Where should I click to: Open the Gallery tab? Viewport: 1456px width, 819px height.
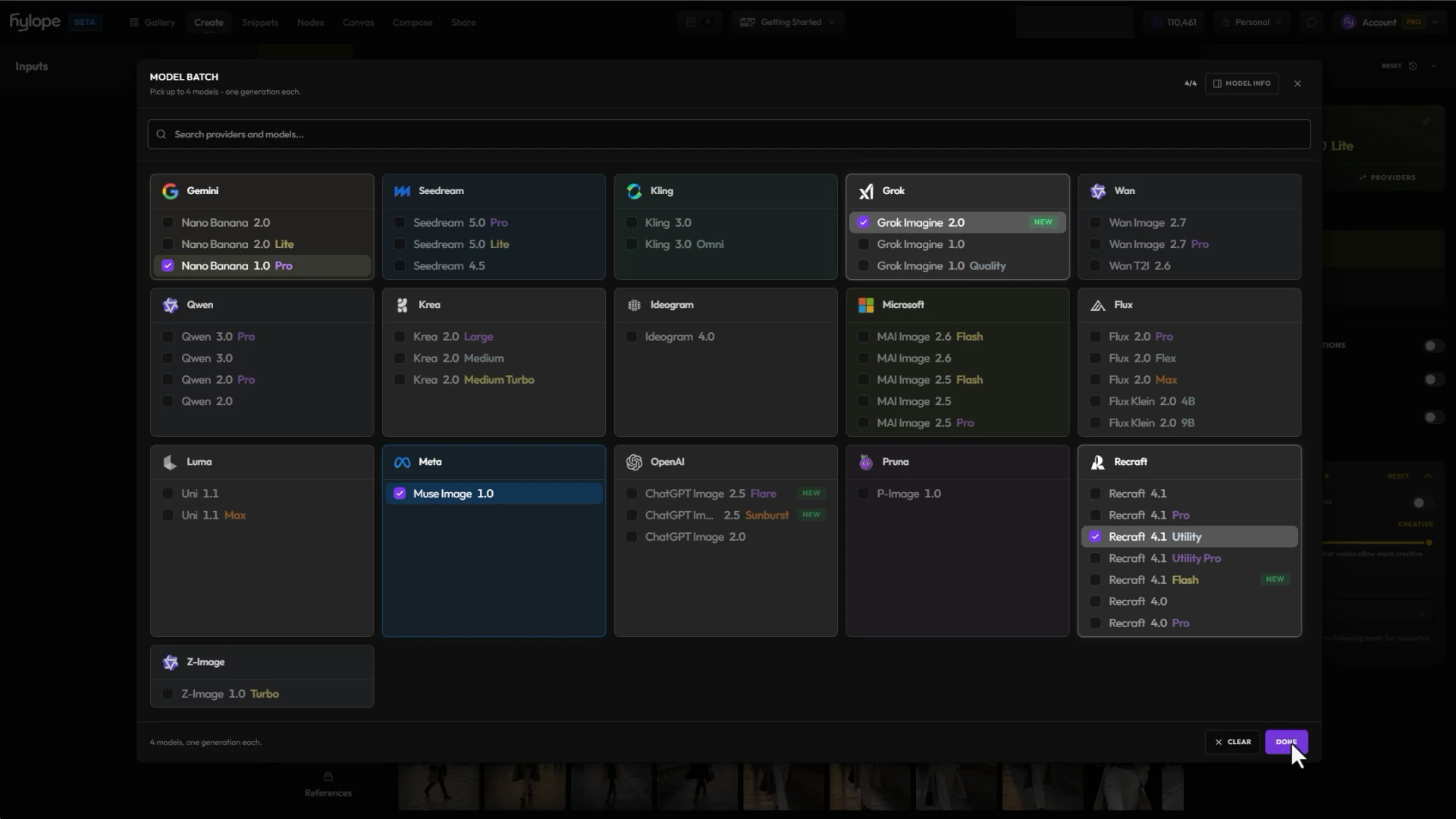152,22
